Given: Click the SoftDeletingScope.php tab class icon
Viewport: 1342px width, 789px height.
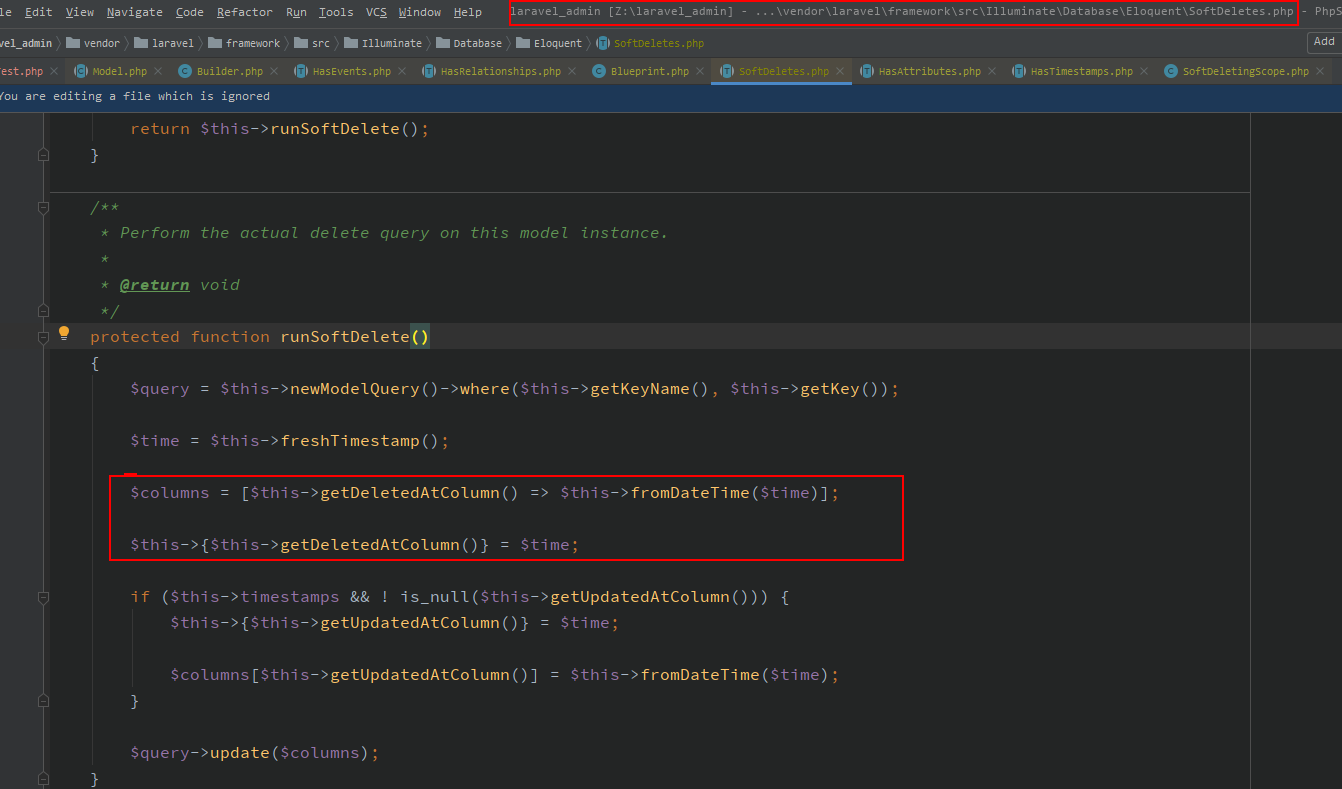Looking at the screenshot, I should pos(1171,72).
